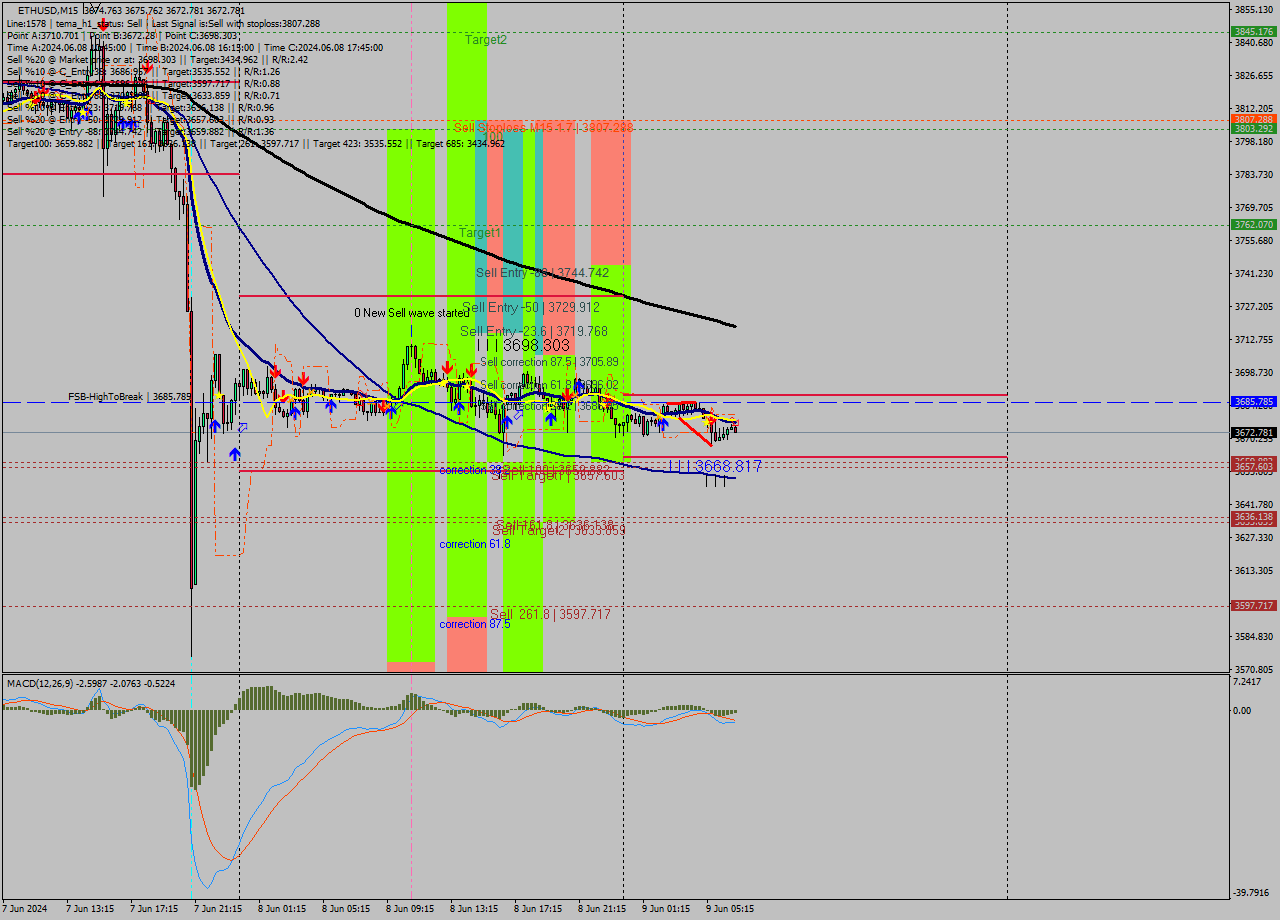Click the 3855.130 price axis value

tap(1253, 9)
